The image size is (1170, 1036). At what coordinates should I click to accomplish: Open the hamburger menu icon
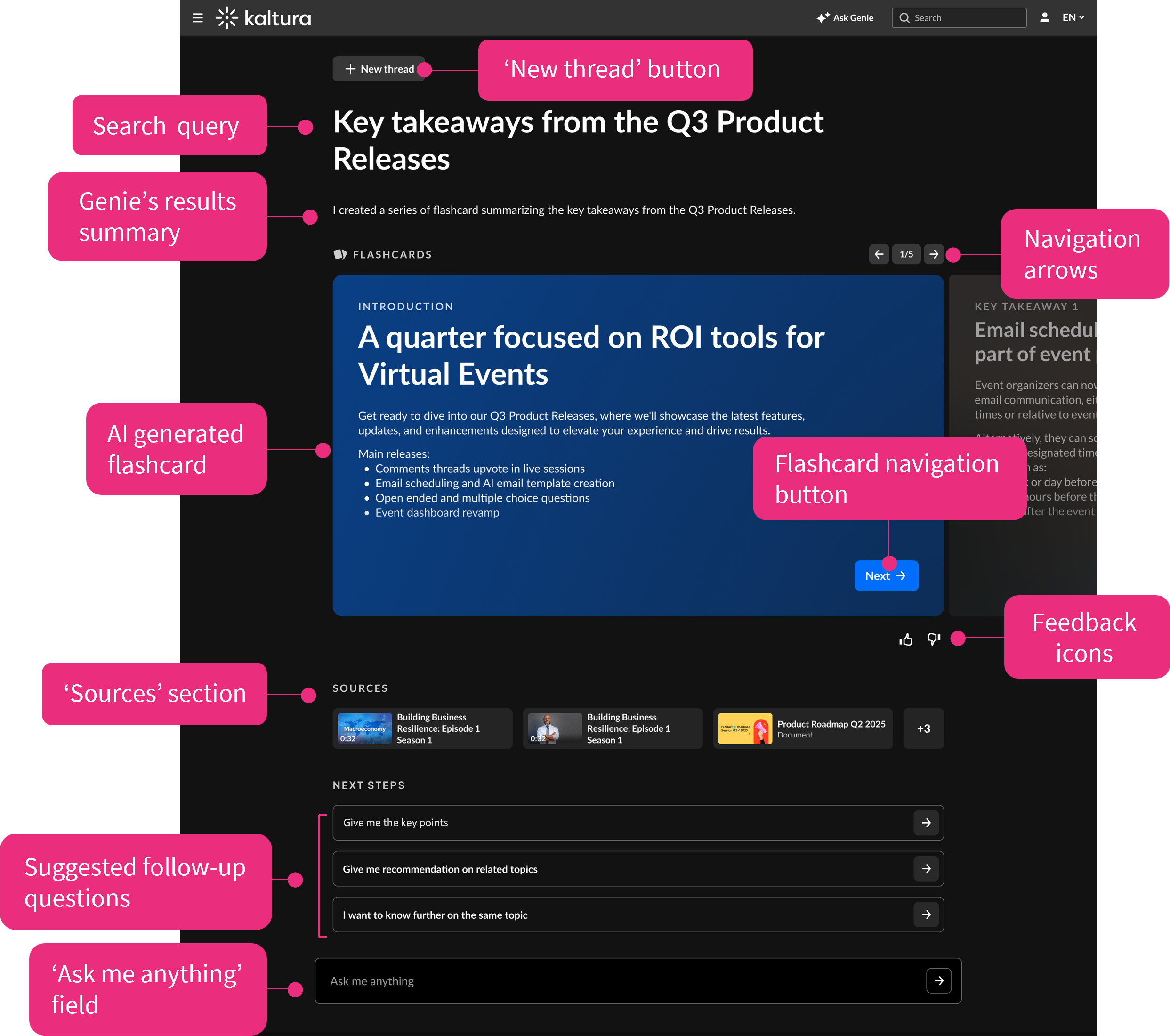[197, 18]
